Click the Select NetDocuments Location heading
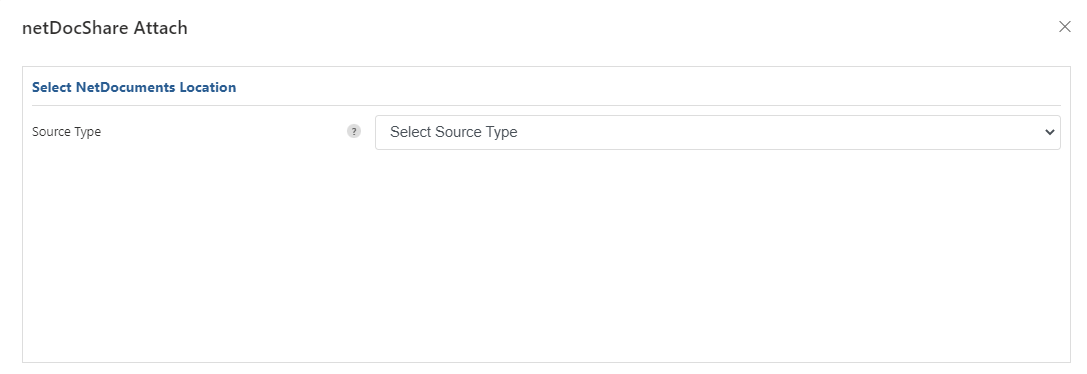 134,87
